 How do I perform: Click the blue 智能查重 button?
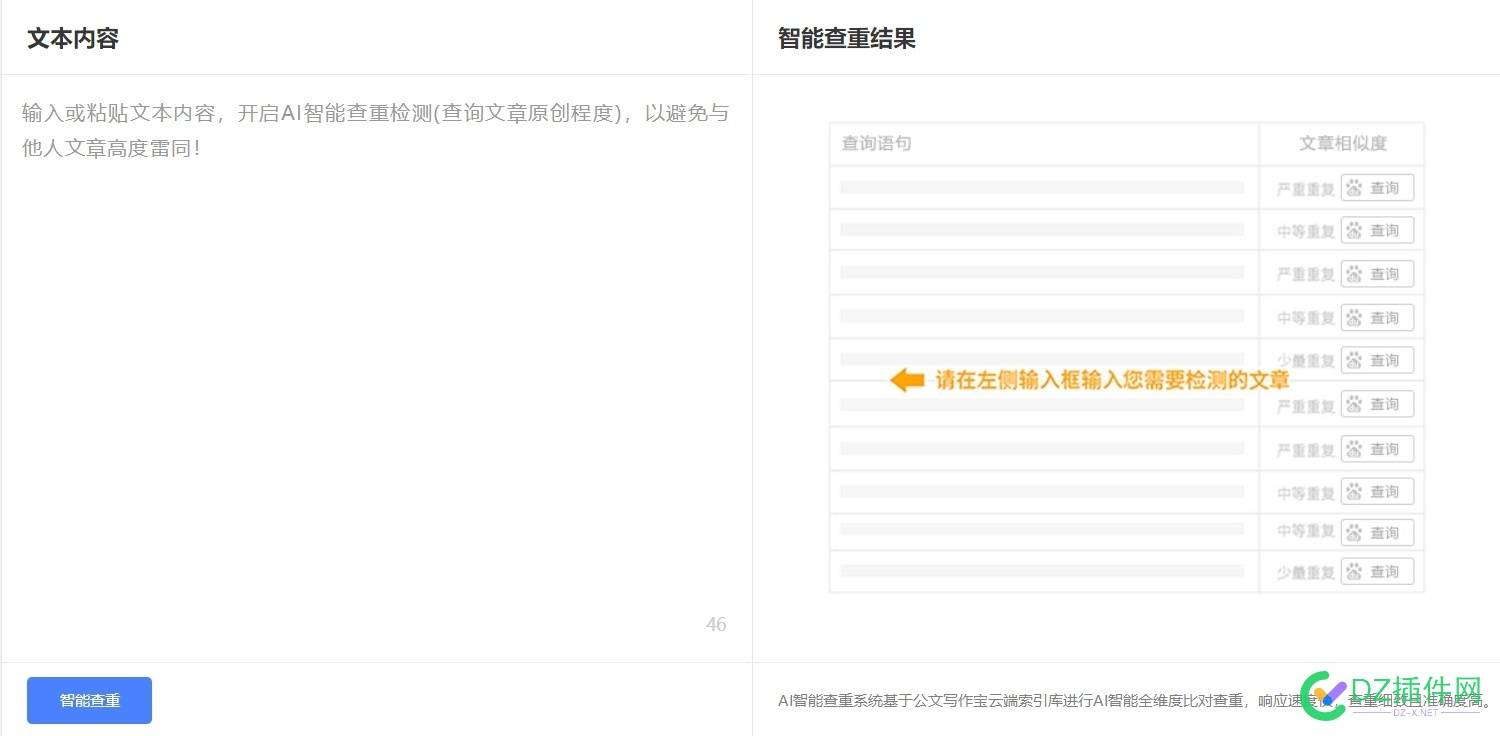point(89,700)
